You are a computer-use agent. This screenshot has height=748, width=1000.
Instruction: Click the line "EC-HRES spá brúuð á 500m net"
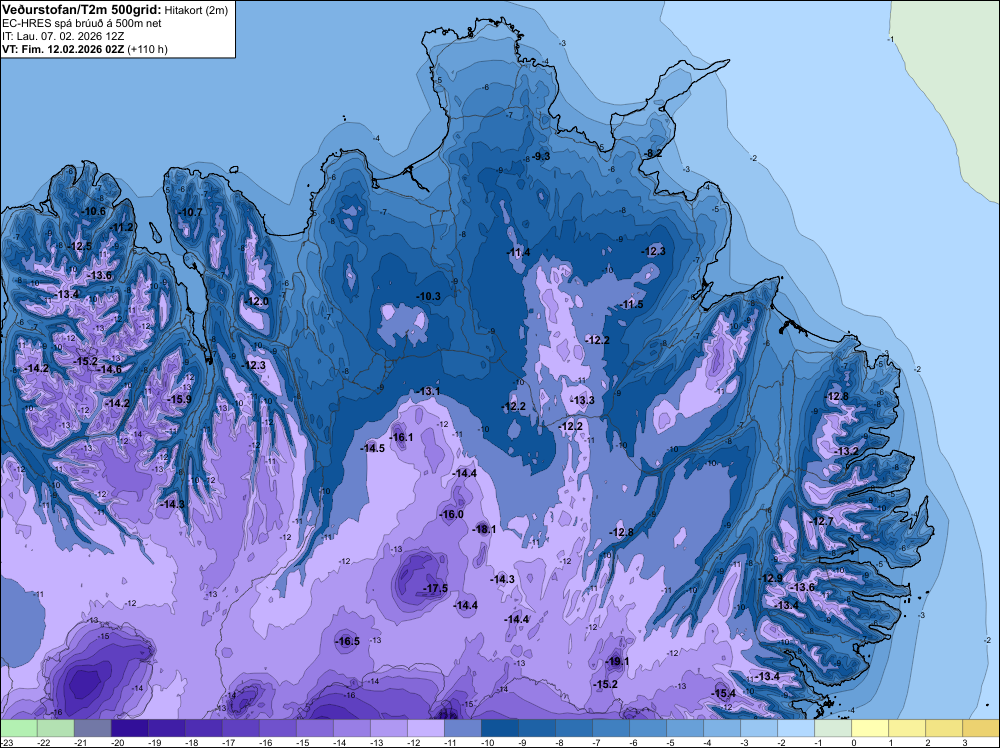[x=82, y=23]
